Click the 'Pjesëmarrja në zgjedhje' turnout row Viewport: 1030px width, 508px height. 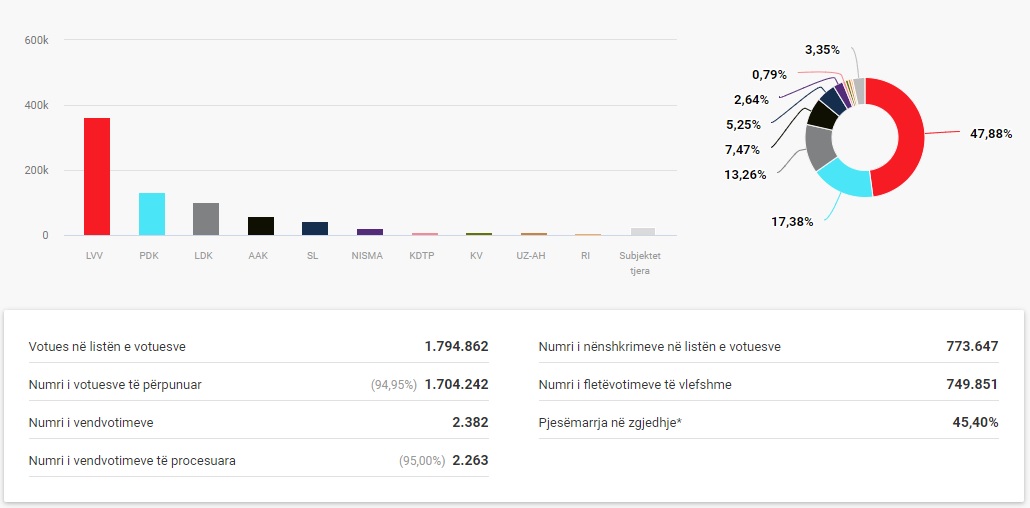(x=768, y=423)
